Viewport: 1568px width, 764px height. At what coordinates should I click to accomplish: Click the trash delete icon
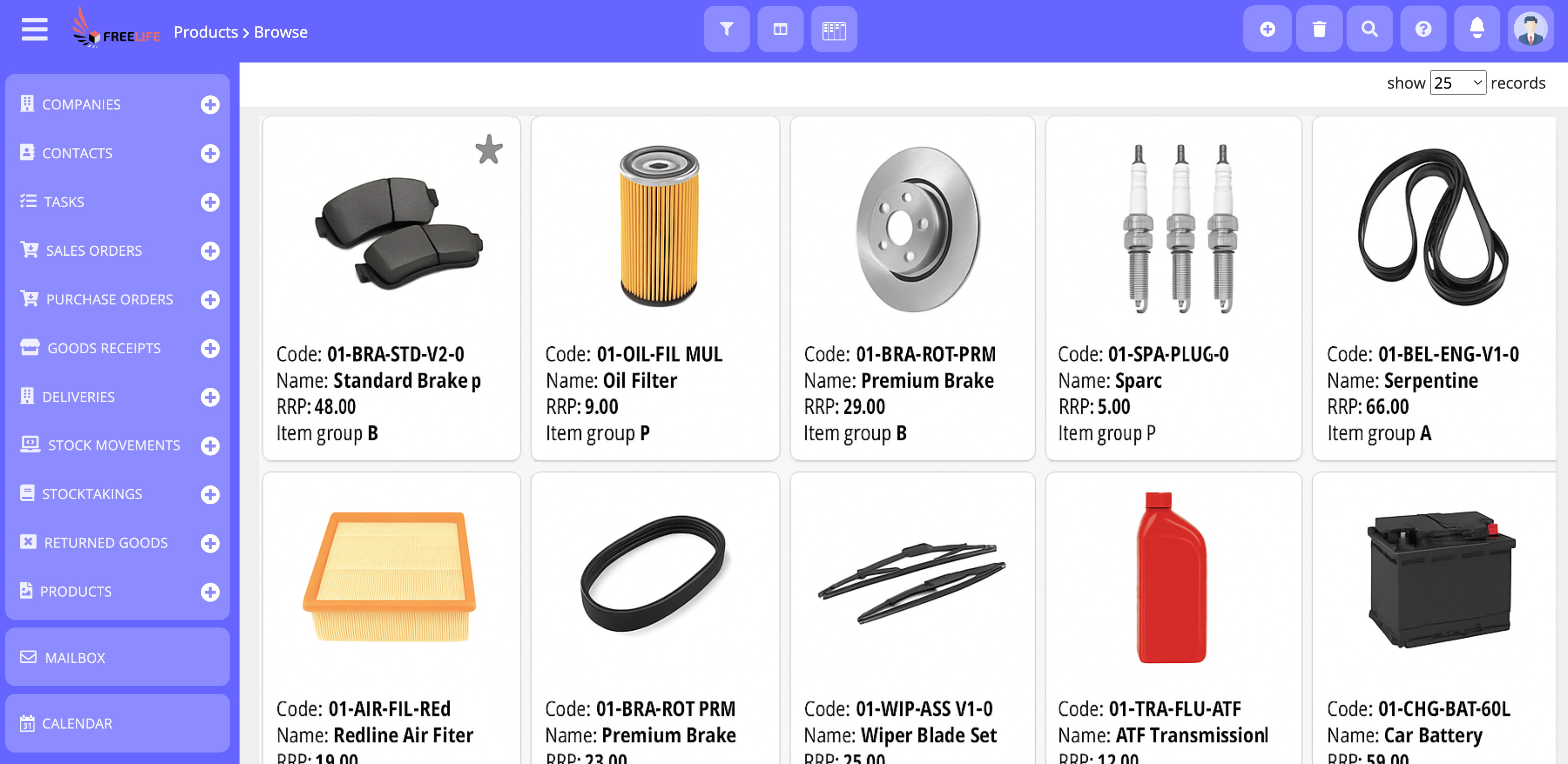1318,29
